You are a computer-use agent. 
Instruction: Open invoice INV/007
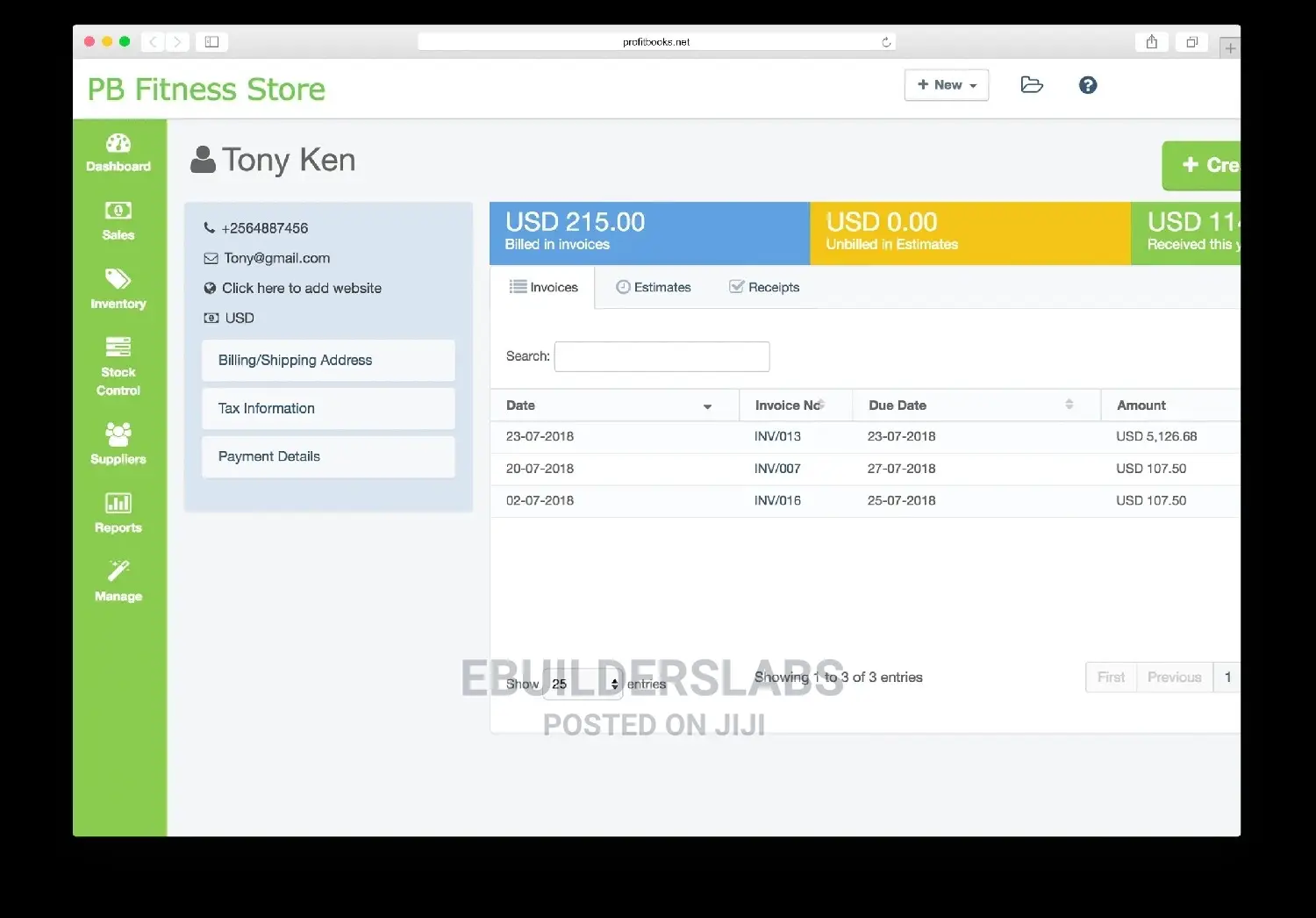tap(777, 469)
